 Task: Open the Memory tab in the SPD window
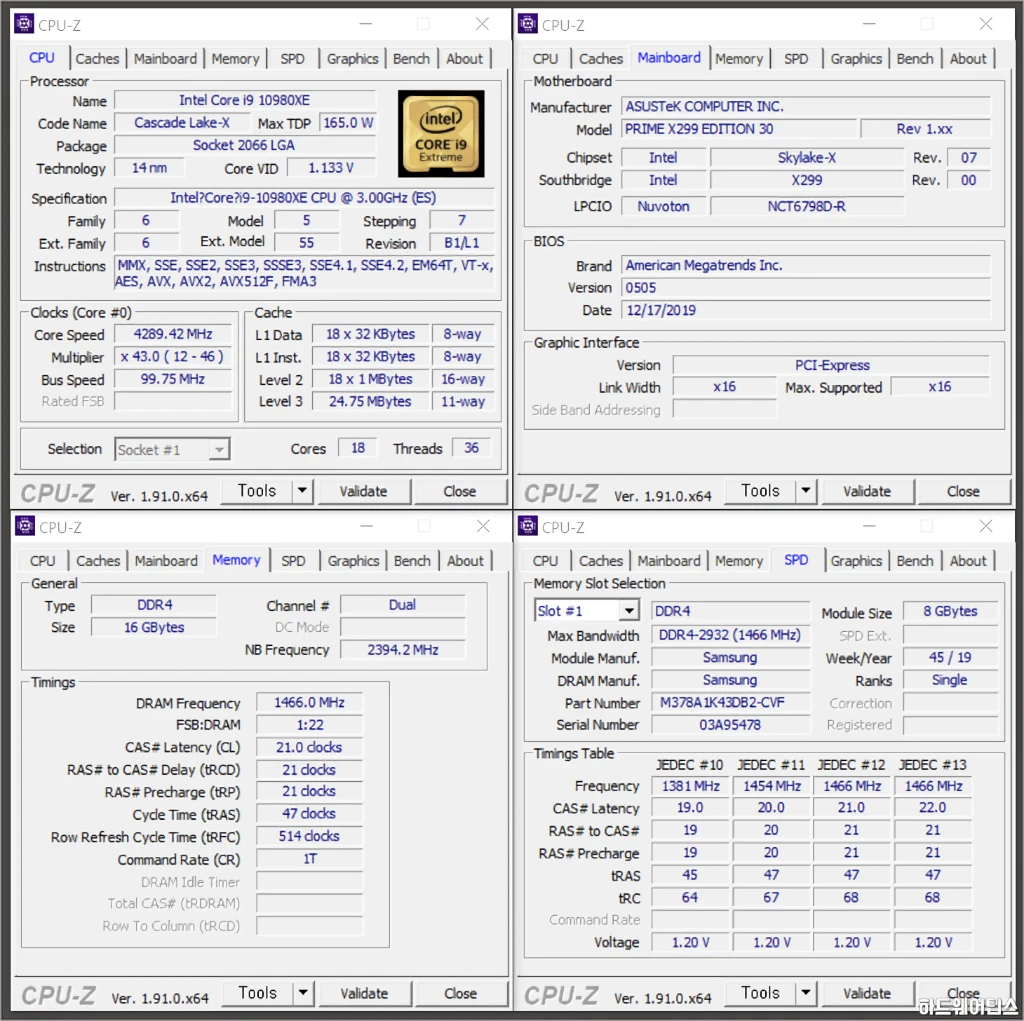tap(739, 561)
